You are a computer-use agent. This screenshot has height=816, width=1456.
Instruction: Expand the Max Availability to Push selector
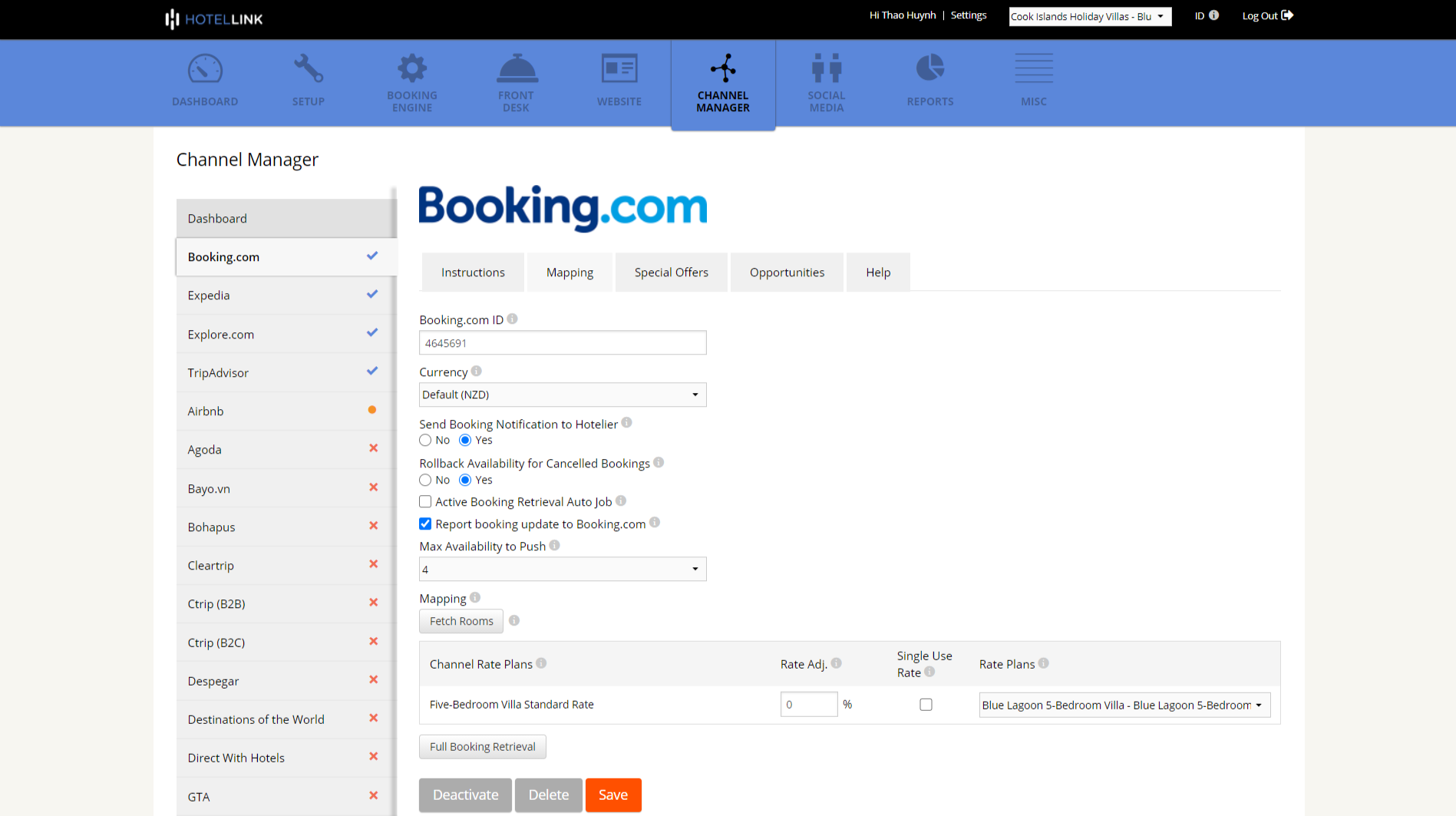point(562,569)
